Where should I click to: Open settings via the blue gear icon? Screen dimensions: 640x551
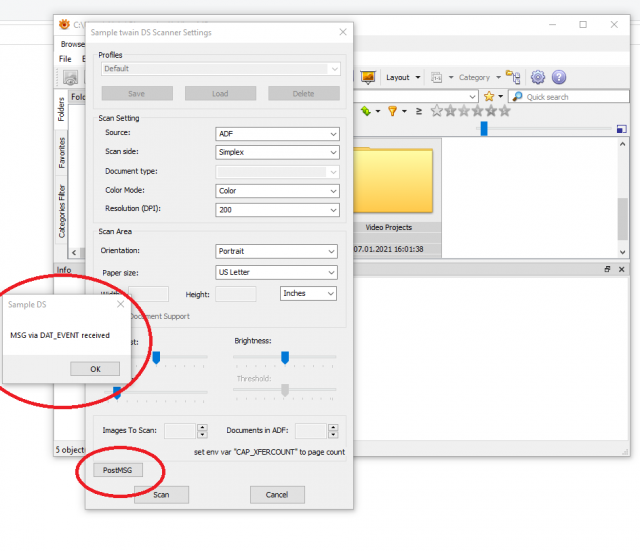538,77
